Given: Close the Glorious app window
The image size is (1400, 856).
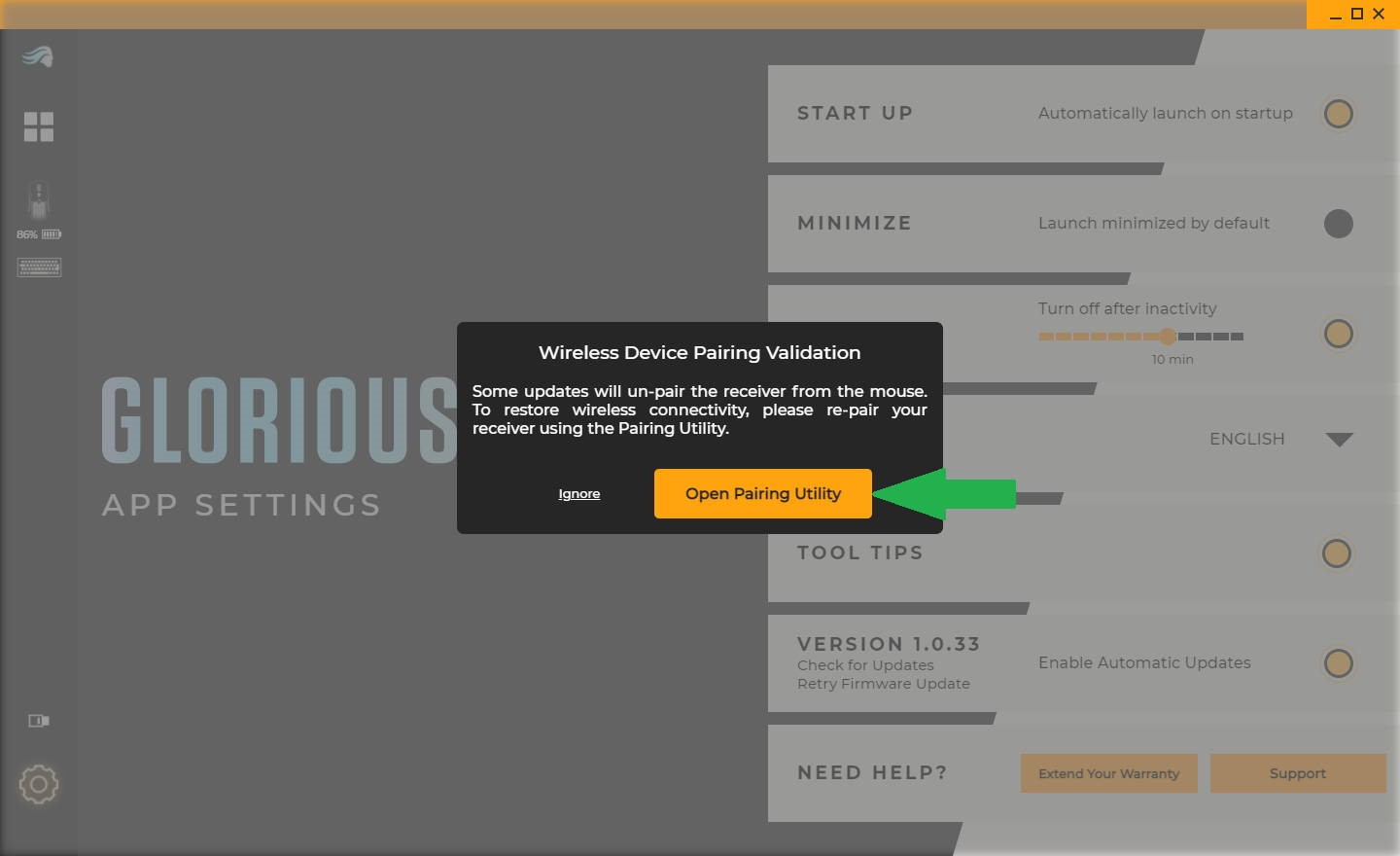Looking at the screenshot, I should [x=1379, y=14].
